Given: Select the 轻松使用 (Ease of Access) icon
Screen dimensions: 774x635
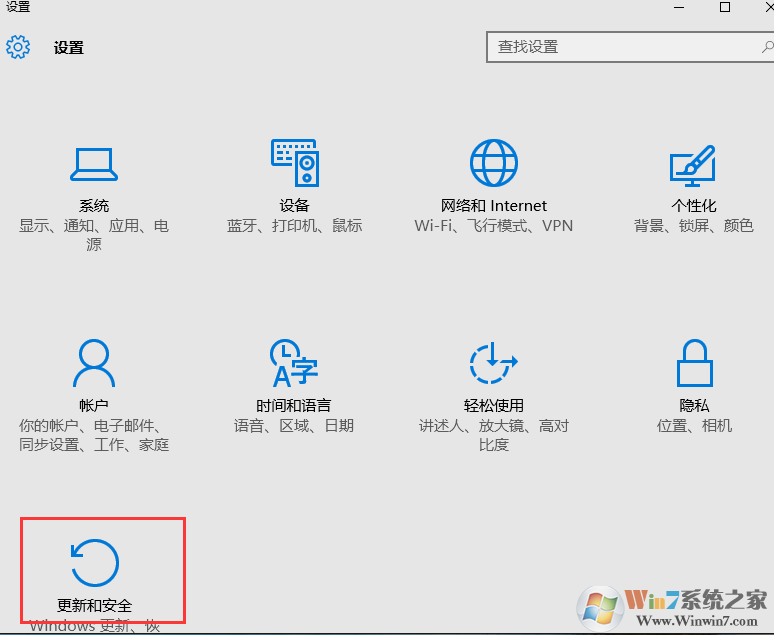Looking at the screenshot, I should click(x=494, y=363).
